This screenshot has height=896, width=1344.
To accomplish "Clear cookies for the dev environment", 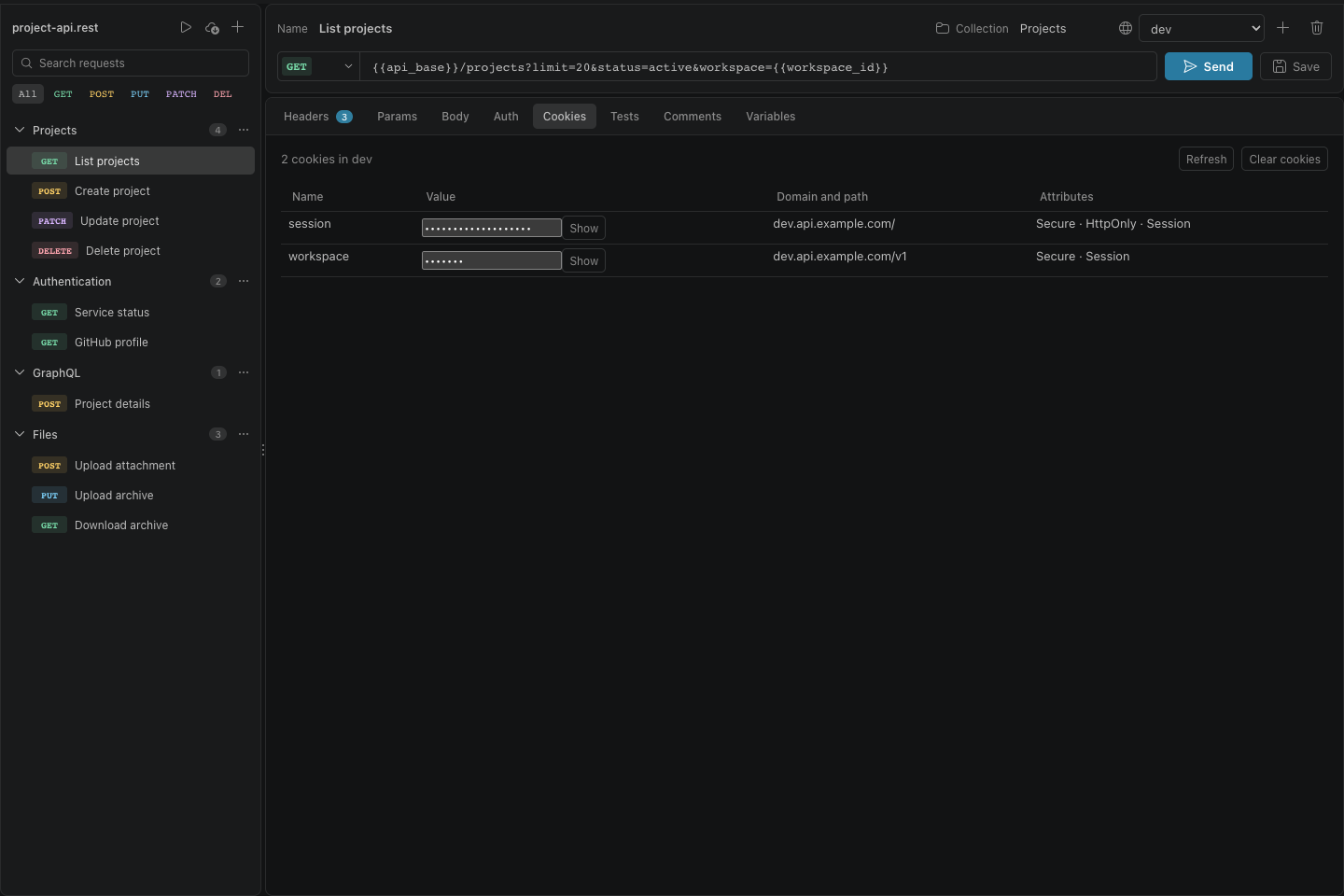I will coord(1284,160).
